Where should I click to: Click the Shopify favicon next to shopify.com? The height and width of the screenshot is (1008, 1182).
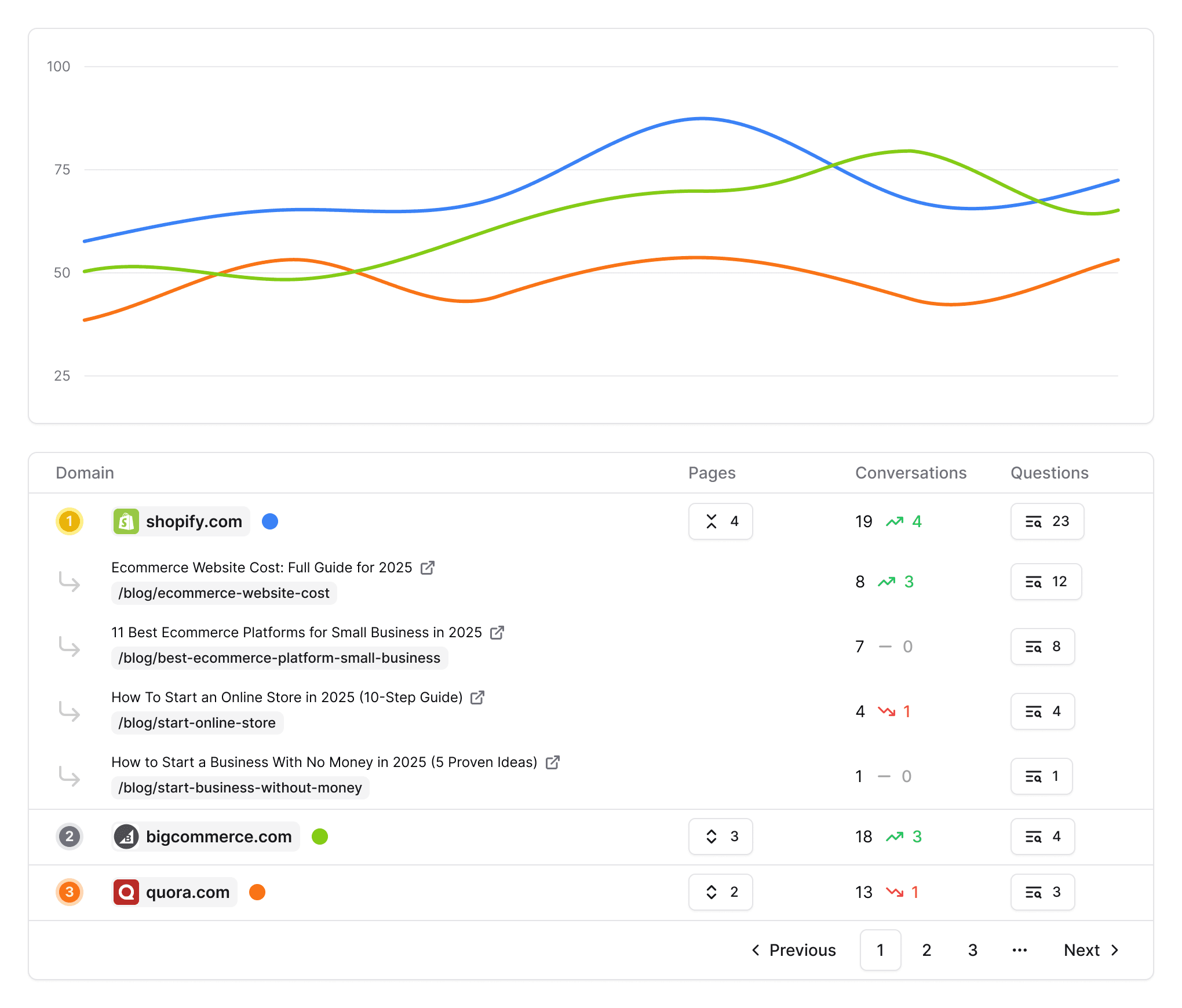[x=126, y=521]
